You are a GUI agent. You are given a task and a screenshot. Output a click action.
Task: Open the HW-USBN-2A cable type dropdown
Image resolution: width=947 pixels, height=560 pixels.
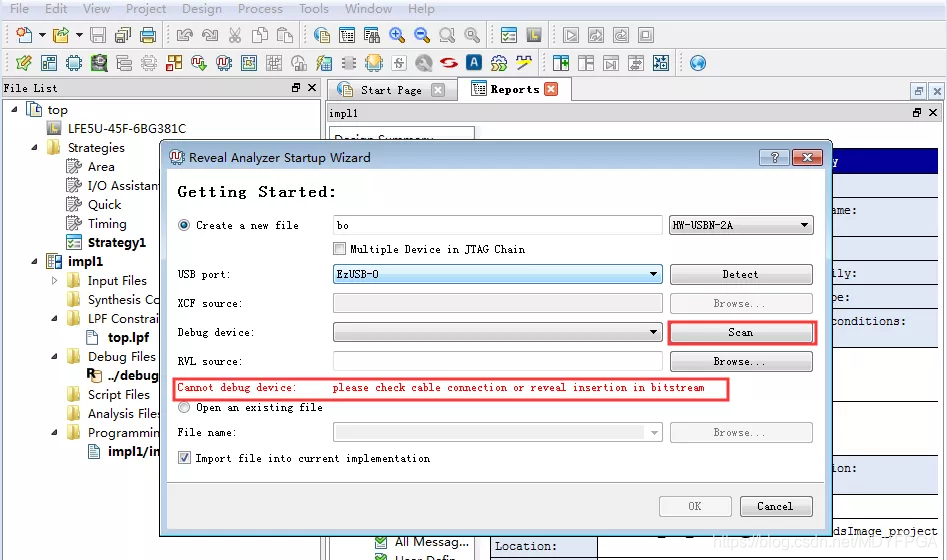[741, 225]
